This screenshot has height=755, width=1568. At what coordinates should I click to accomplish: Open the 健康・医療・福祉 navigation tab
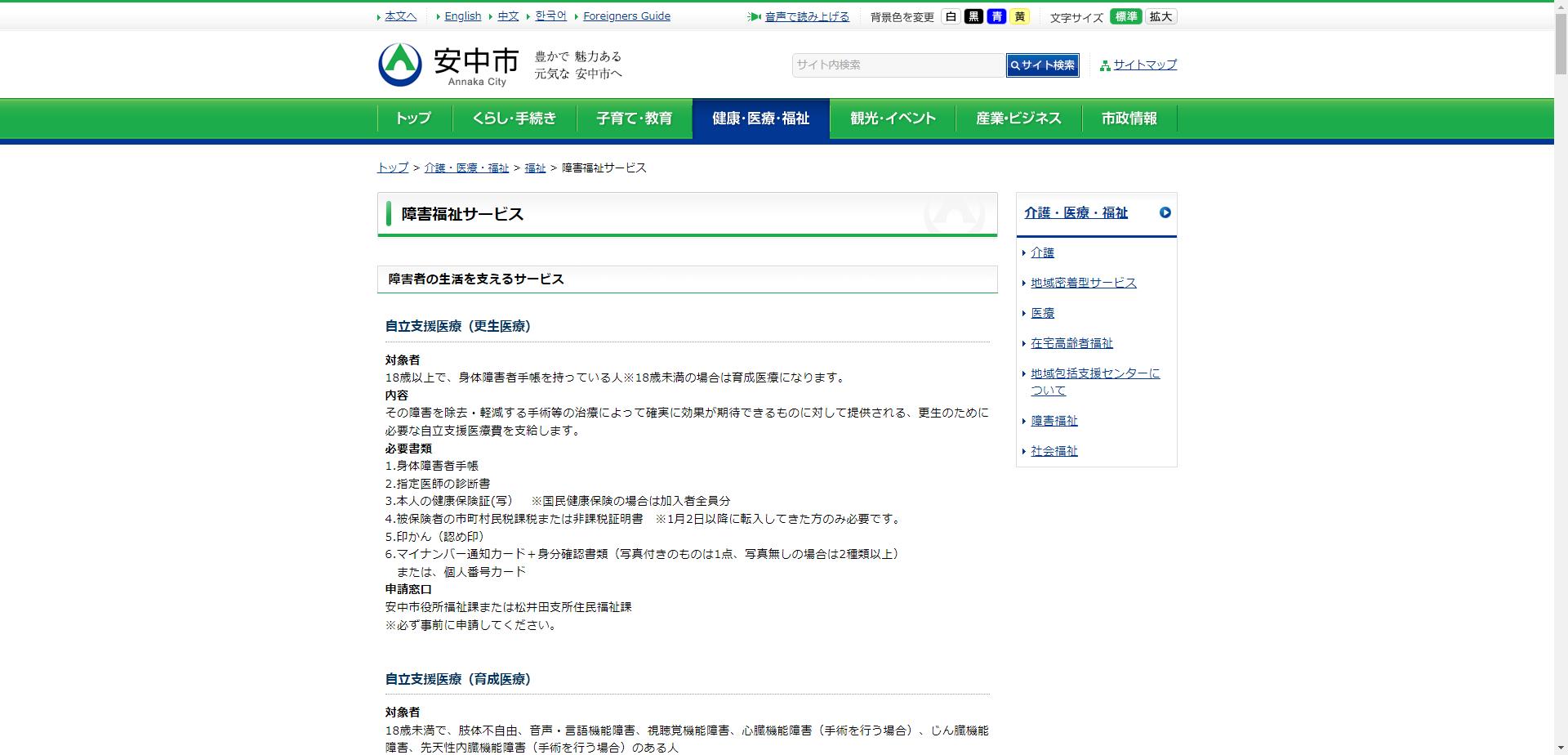pyautogui.click(x=761, y=118)
